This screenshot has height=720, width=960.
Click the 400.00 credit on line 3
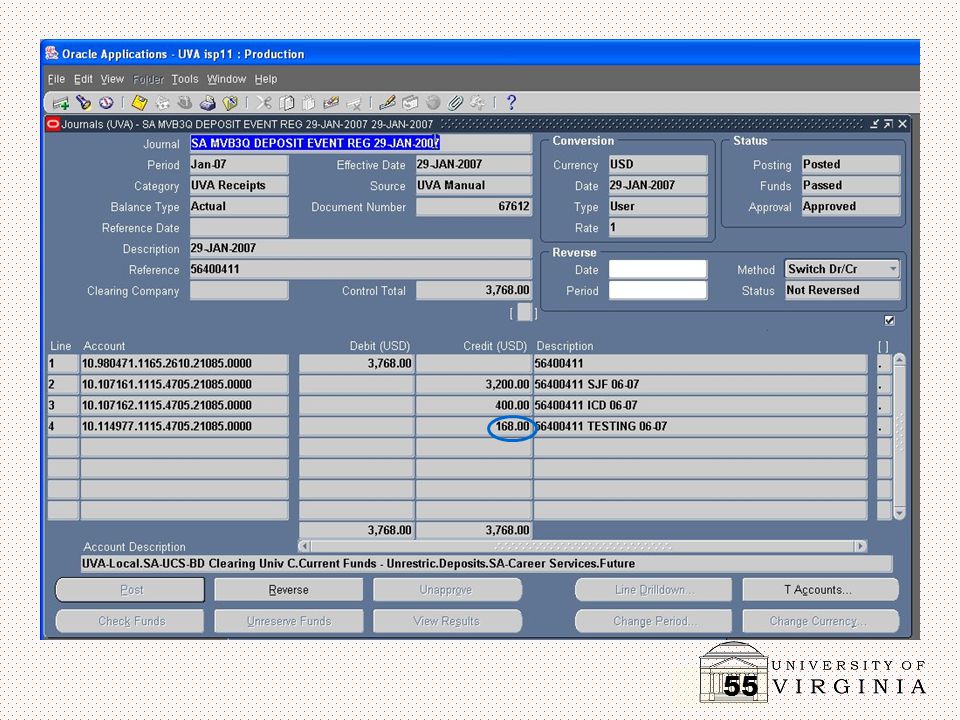coord(474,405)
